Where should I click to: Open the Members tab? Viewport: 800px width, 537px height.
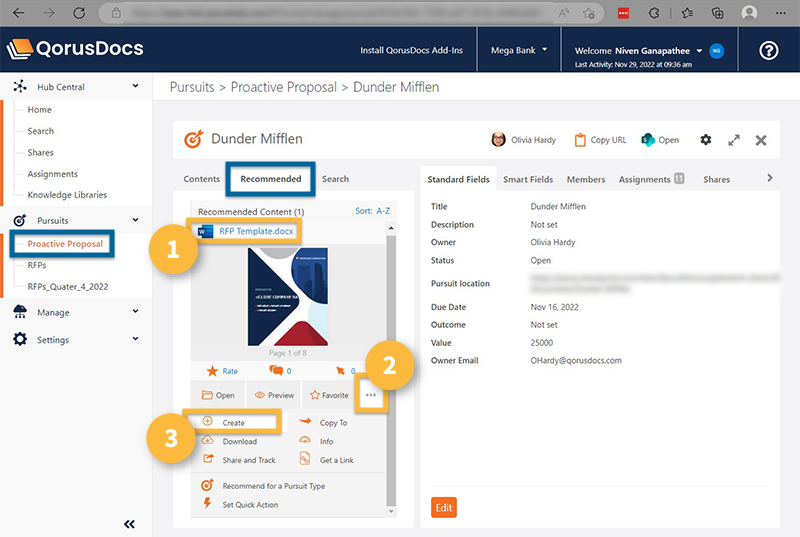pyautogui.click(x=586, y=180)
